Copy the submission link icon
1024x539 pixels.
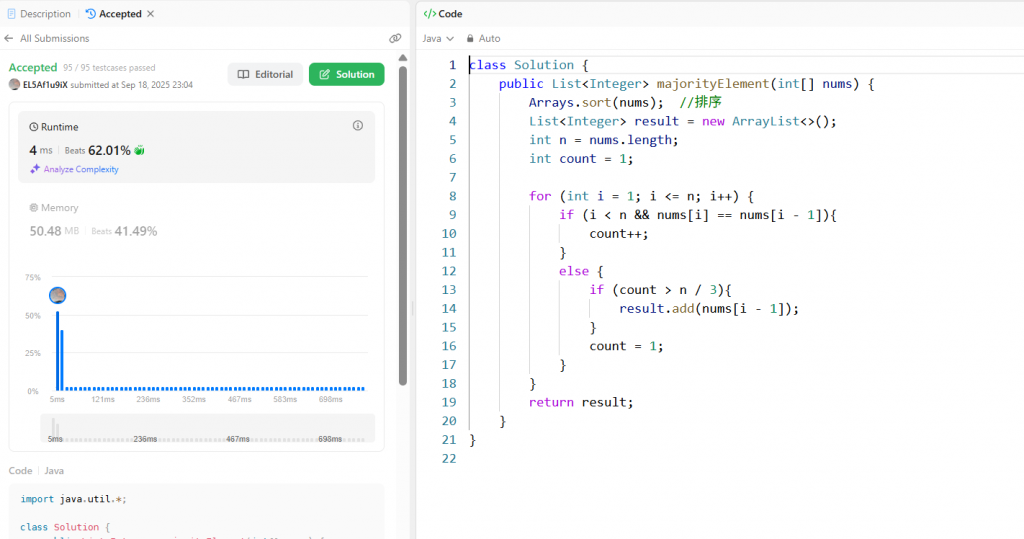pyautogui.click(x=395, y=39)
